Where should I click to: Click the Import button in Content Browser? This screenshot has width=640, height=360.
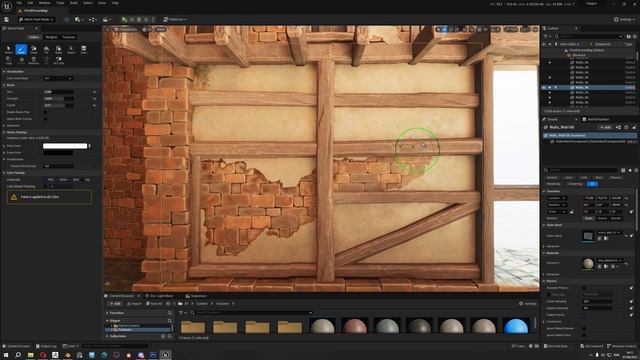pyautogui.click(x=134, y=304)
